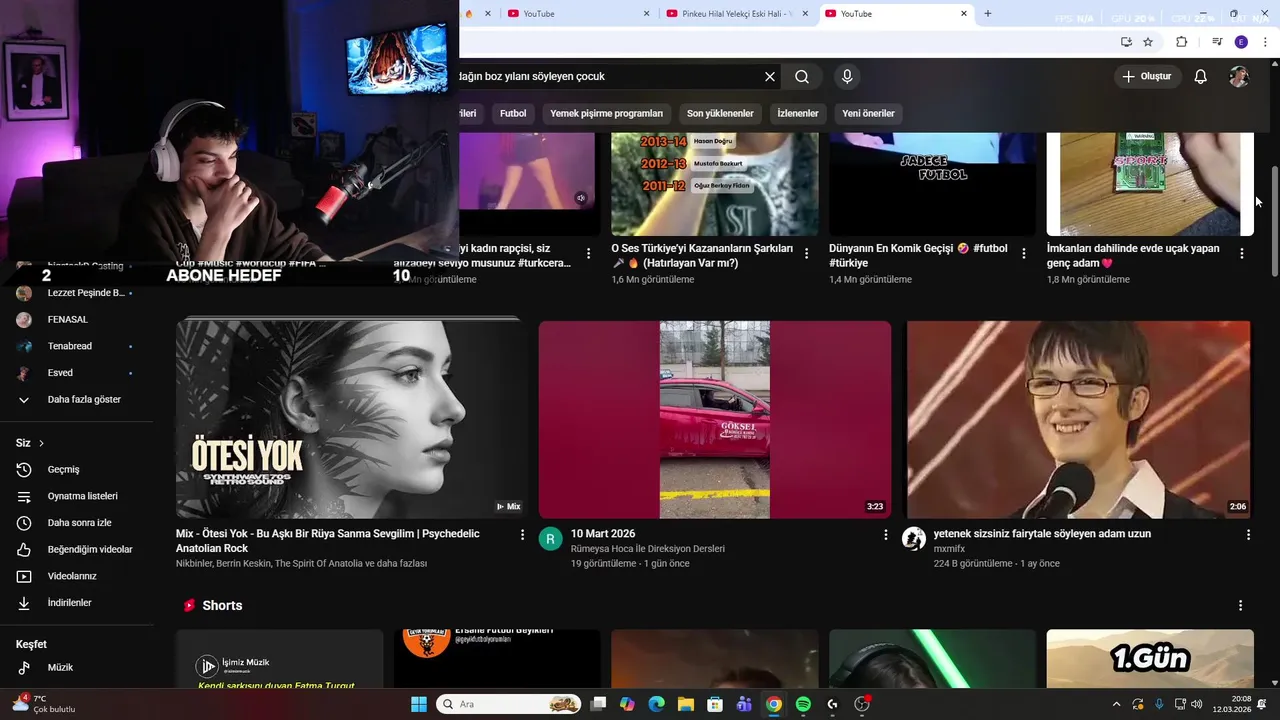Start voice search with the microphone
Screen dimensions: 1280x720
click(847, 76)
